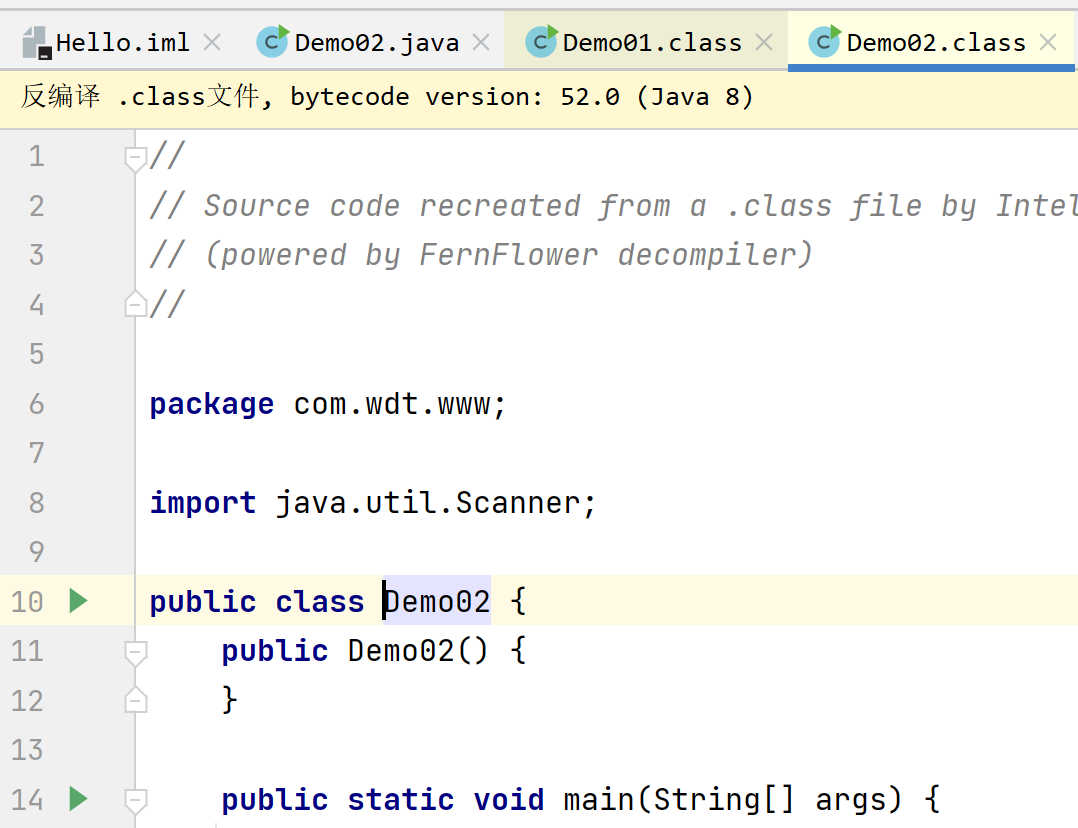Switch to the Demo01.class tab
Image resolution: width=1078 pixels, height=828 pixels.
[652, 43]
